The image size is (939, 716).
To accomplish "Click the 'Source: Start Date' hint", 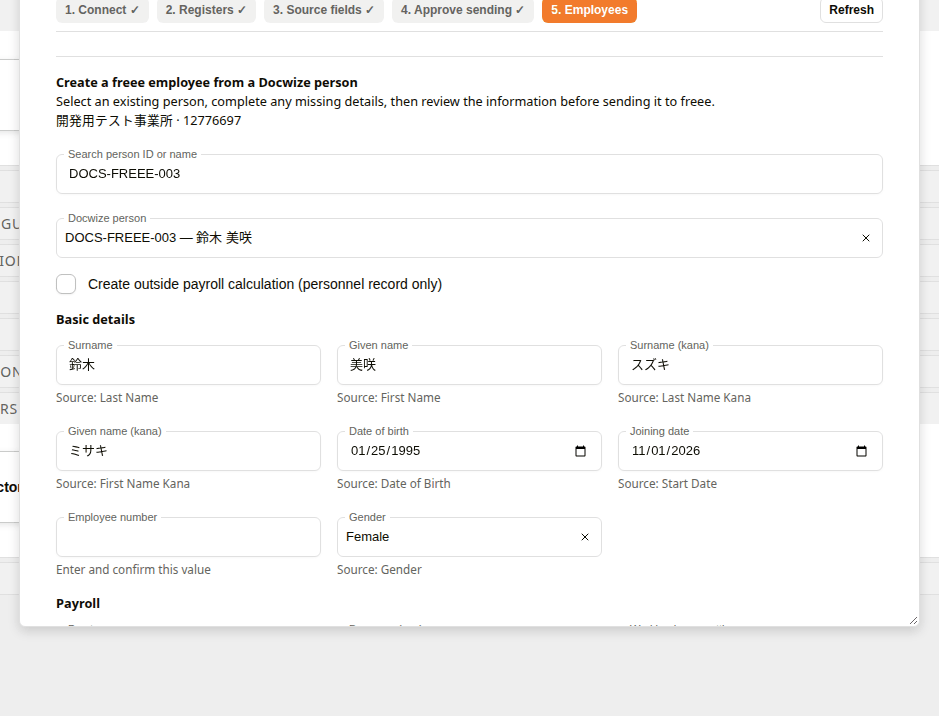I will pos(667,484).
